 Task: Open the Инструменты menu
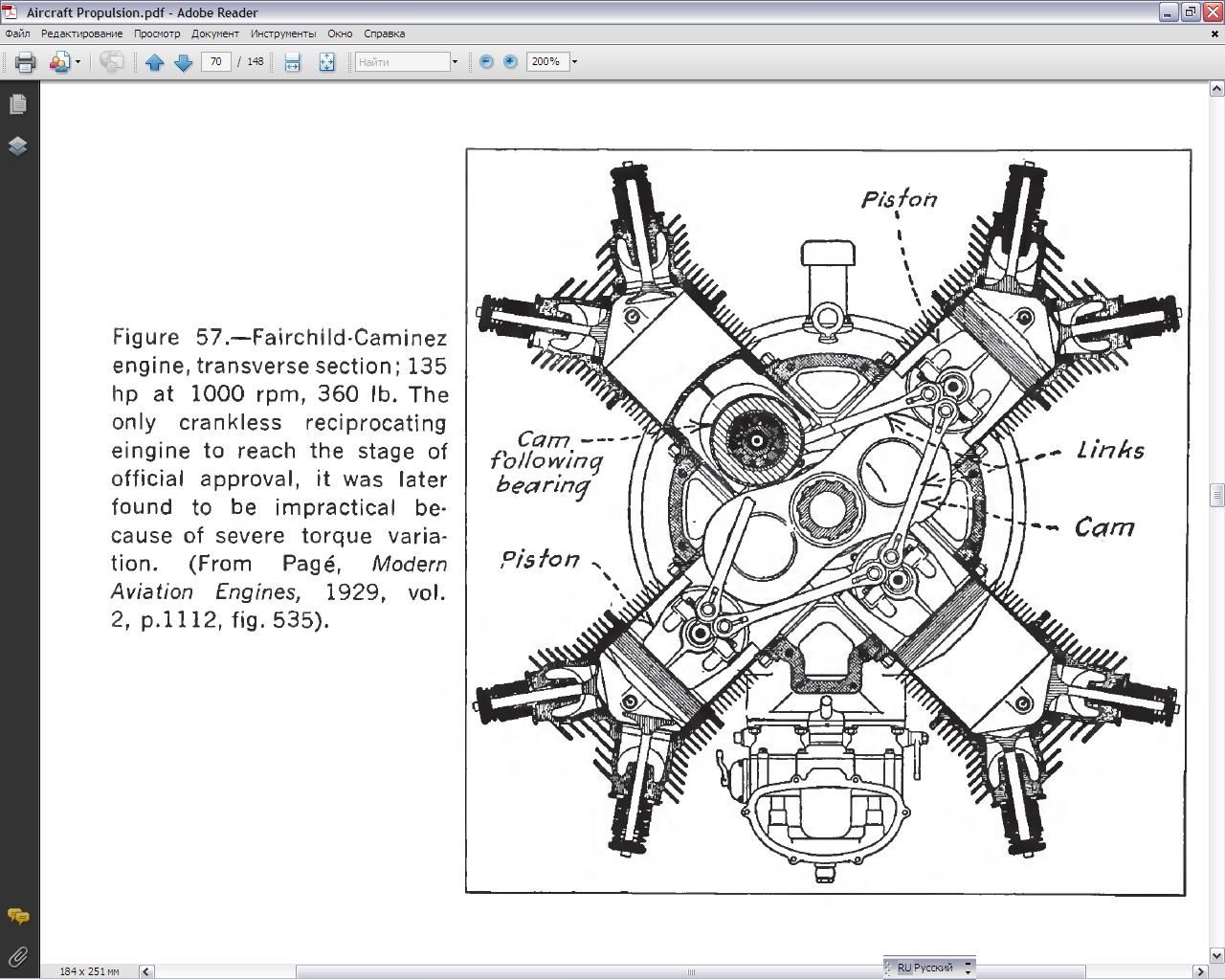click(283, 33)
